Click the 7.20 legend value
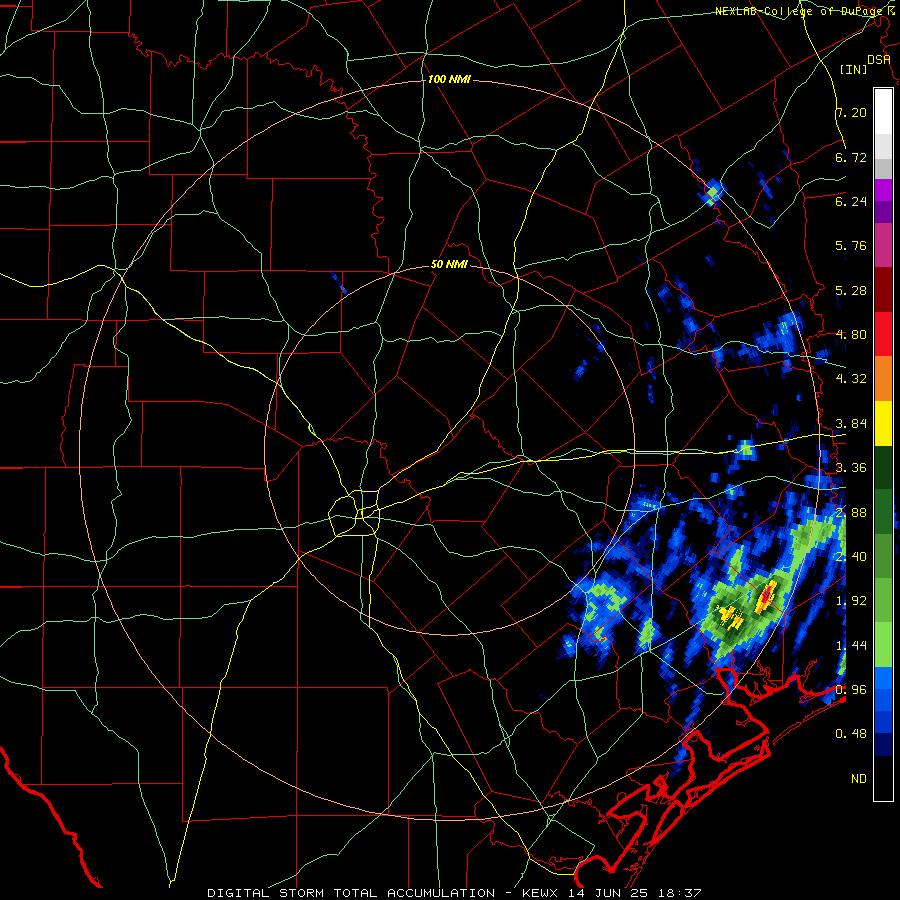 click(x=851, y=112)
